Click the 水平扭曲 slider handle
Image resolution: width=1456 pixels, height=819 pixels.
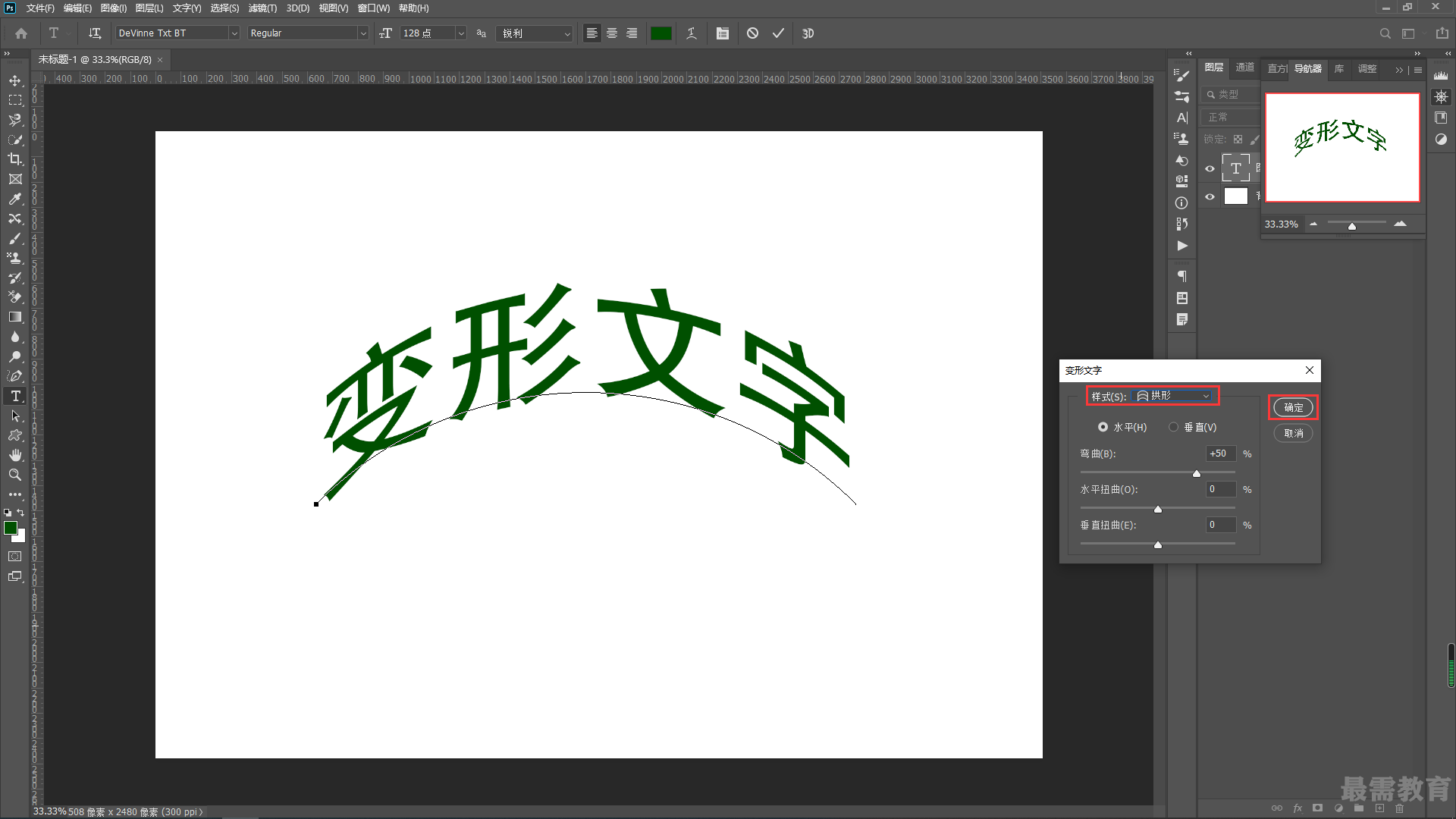point(1158,510)
